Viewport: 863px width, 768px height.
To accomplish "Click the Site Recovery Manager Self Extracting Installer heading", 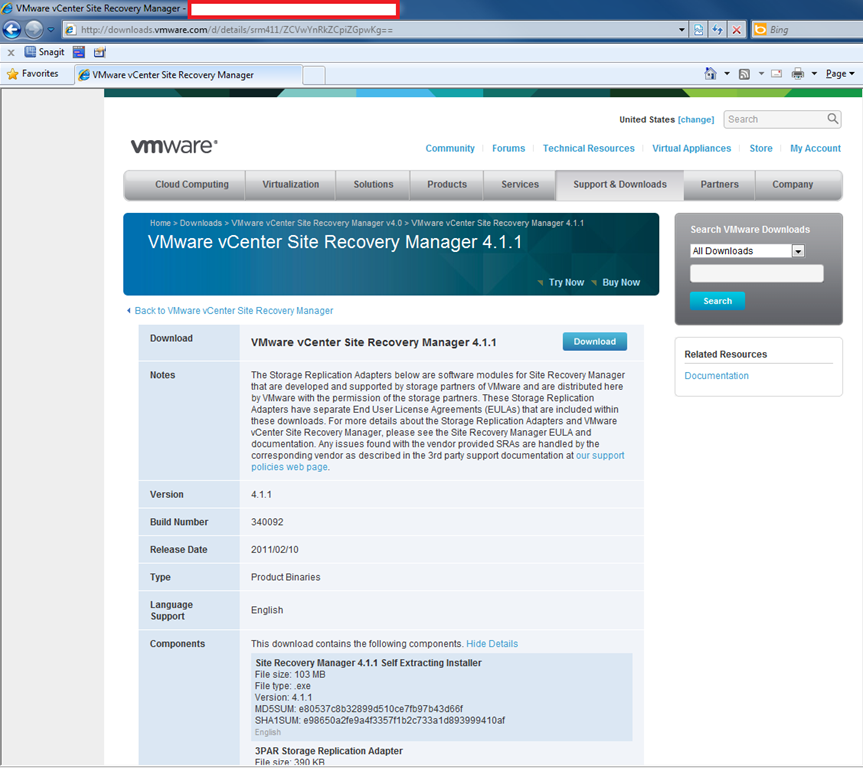I will point(368,663).
